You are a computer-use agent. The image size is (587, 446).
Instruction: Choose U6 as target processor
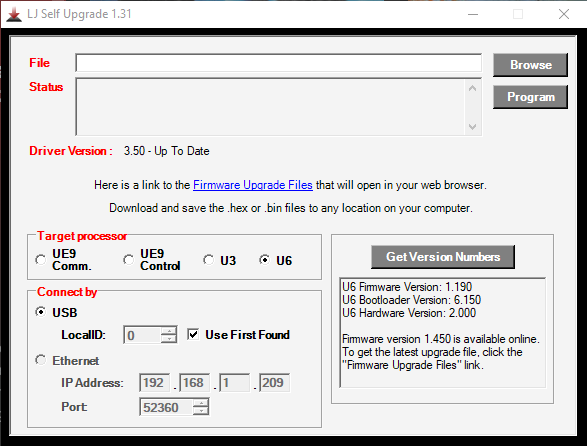264,260
